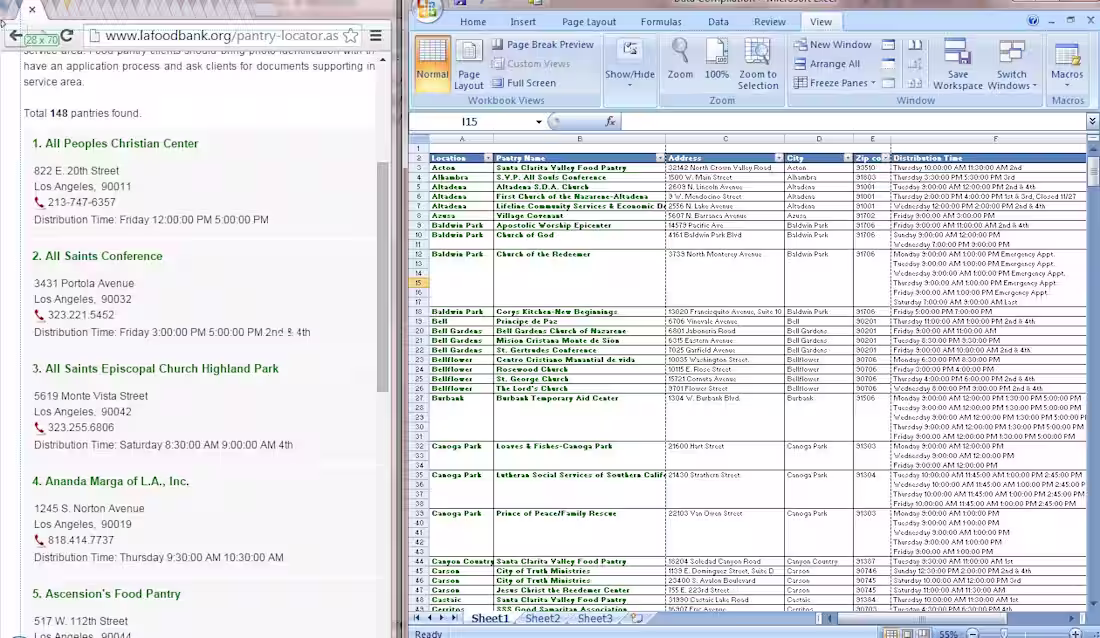Click Zoom Out minus in status bar
Screen dimensions: 1100x638
pos(973,633)
